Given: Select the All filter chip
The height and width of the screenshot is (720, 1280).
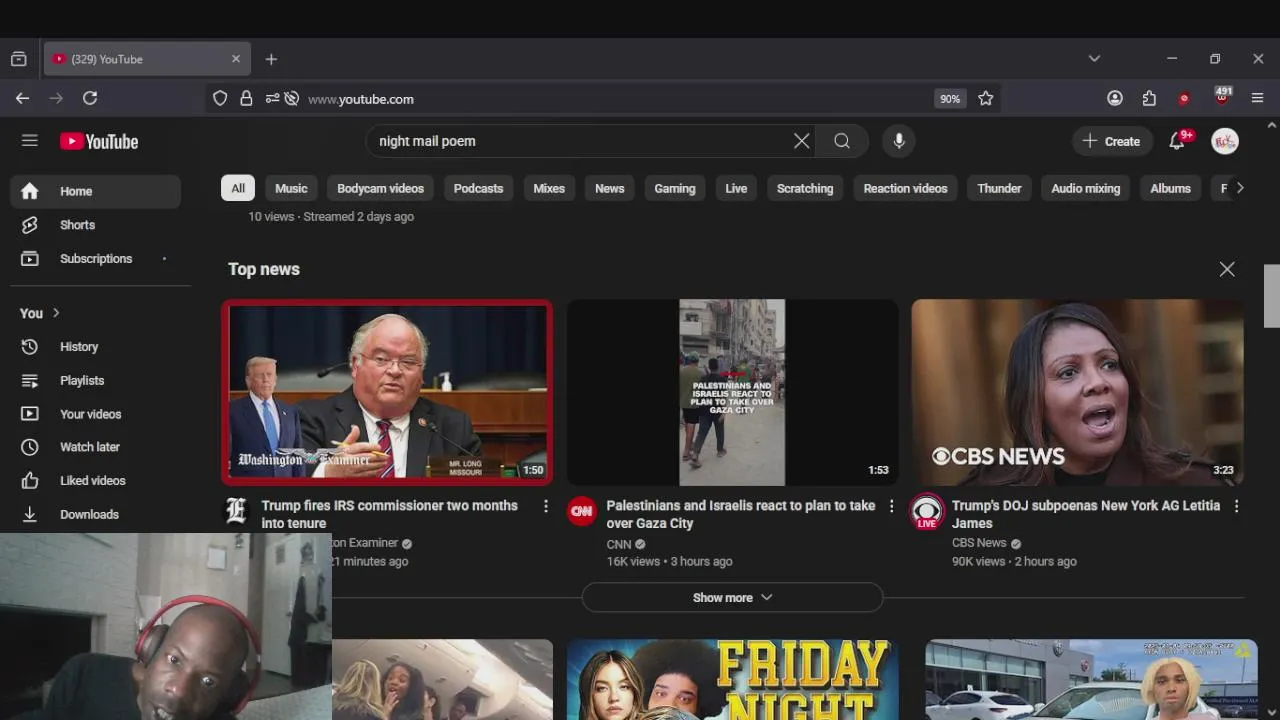Looking at the screenshot, I should (x=238, y=188).
